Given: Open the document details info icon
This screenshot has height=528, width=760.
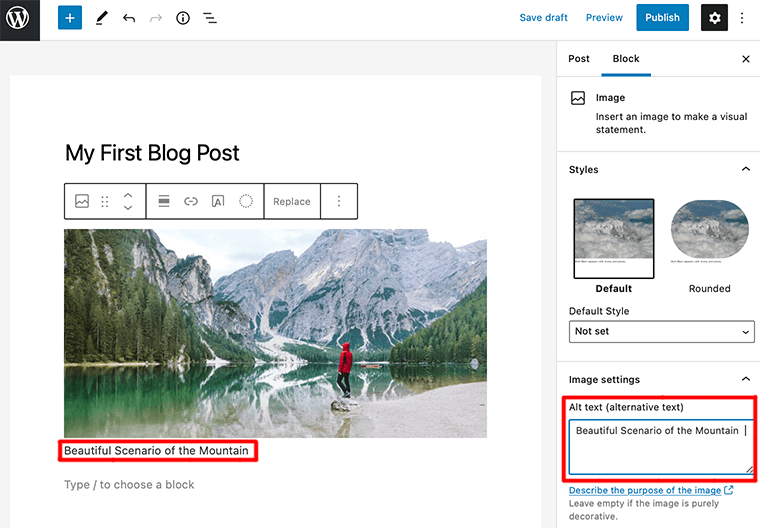Looking at the screenshot, I should 183,18.
